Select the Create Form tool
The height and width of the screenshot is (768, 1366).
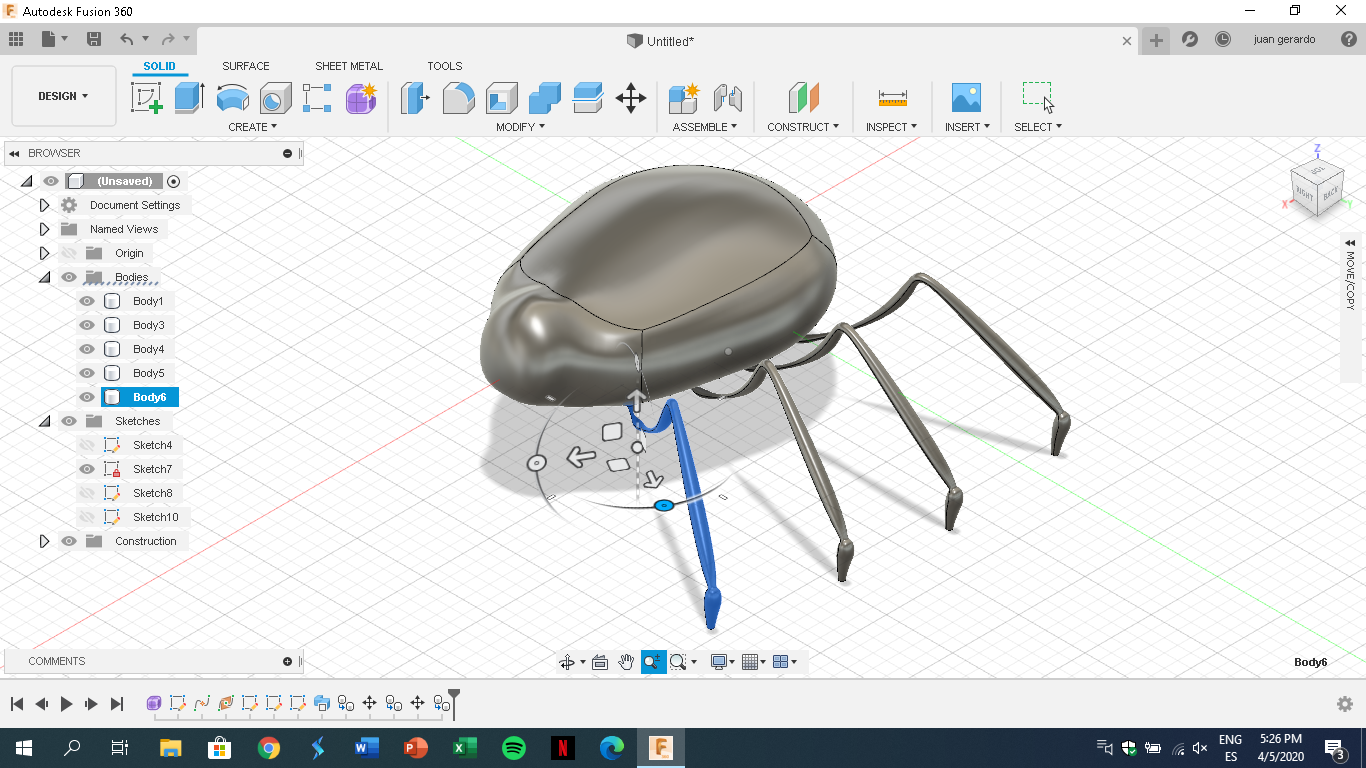[359, 98]
